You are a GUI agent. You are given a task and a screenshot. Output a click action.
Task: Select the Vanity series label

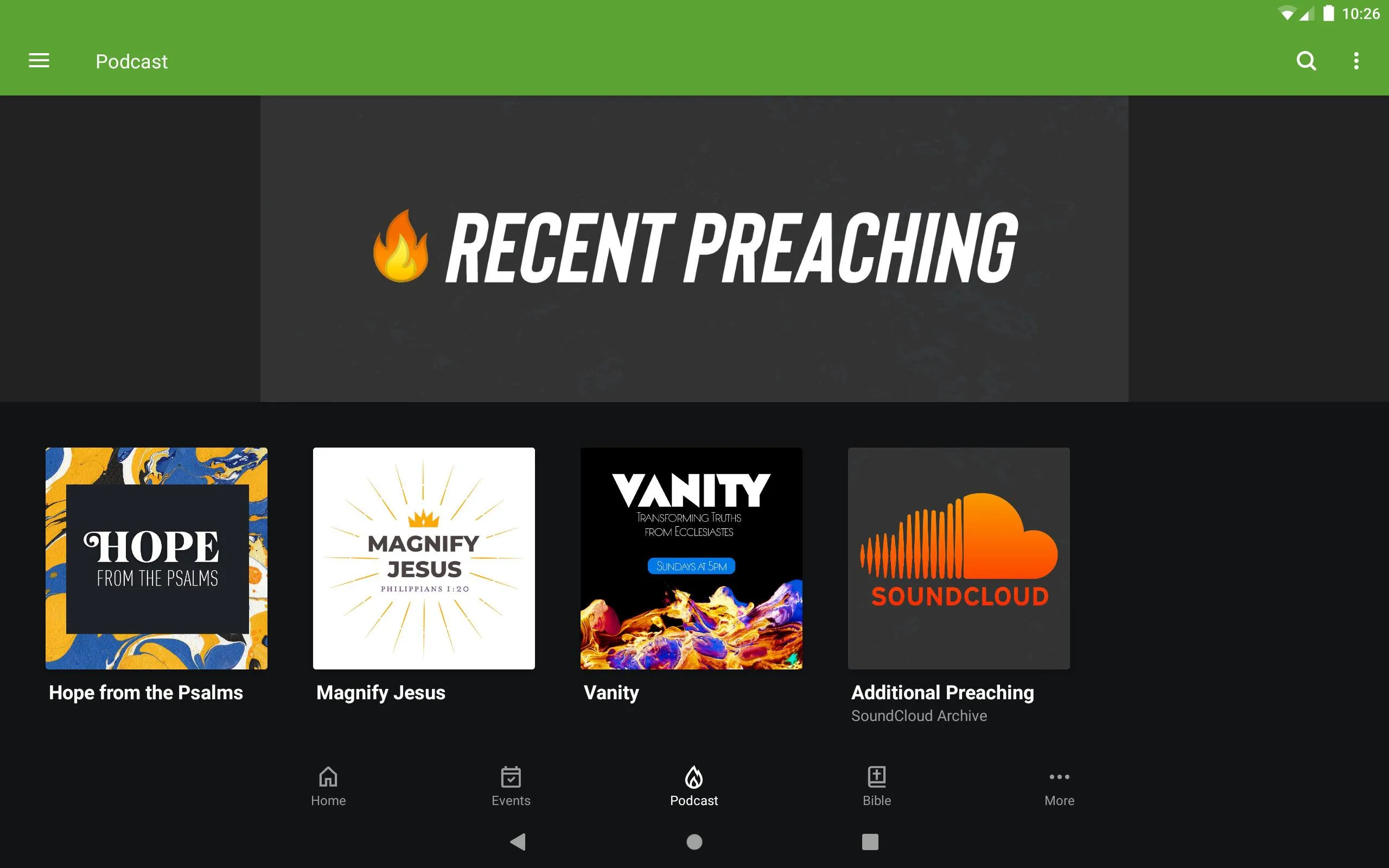tap(610, 692)
